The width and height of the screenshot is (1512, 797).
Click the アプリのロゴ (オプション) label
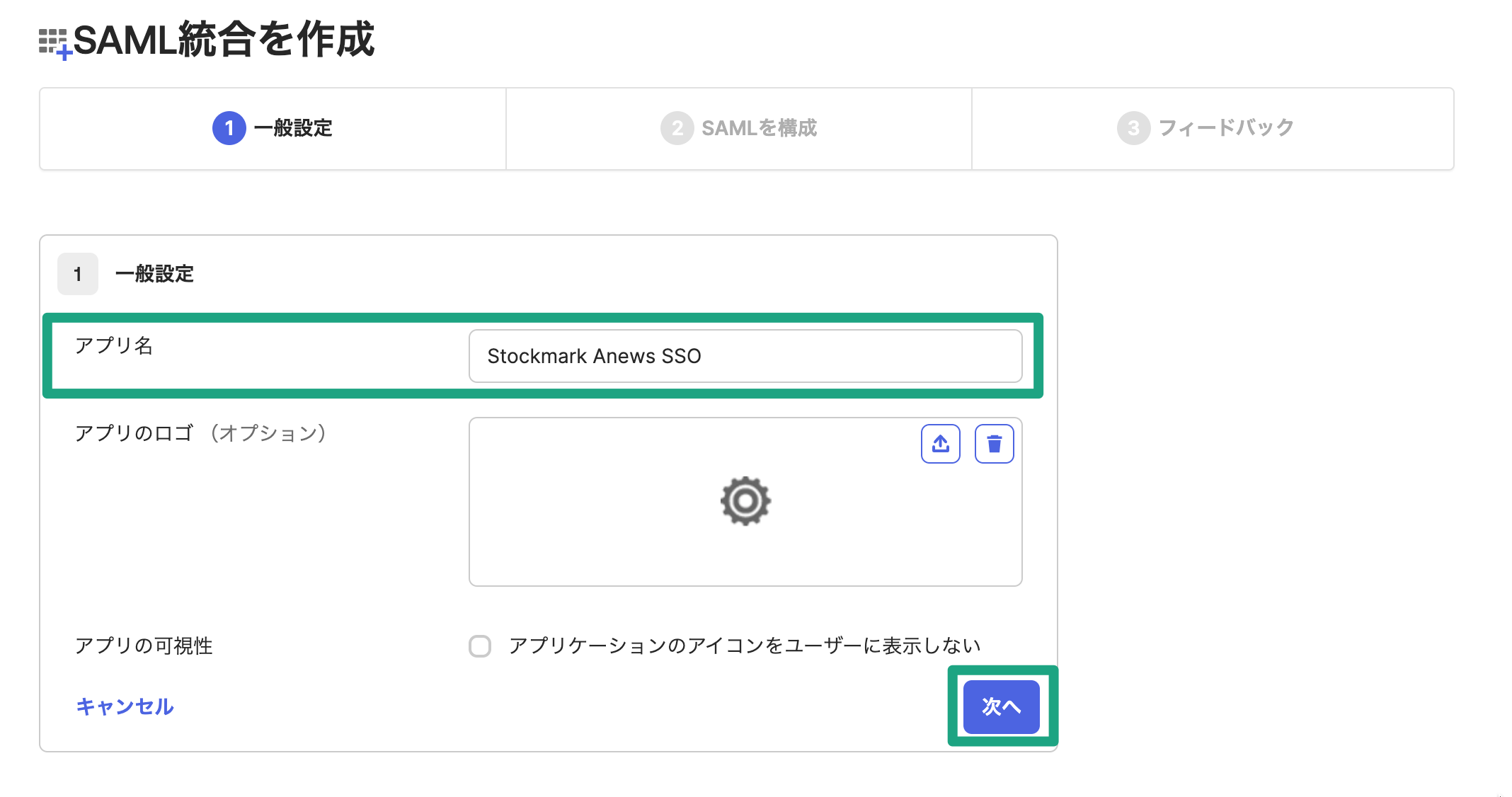tap(200, 433)
